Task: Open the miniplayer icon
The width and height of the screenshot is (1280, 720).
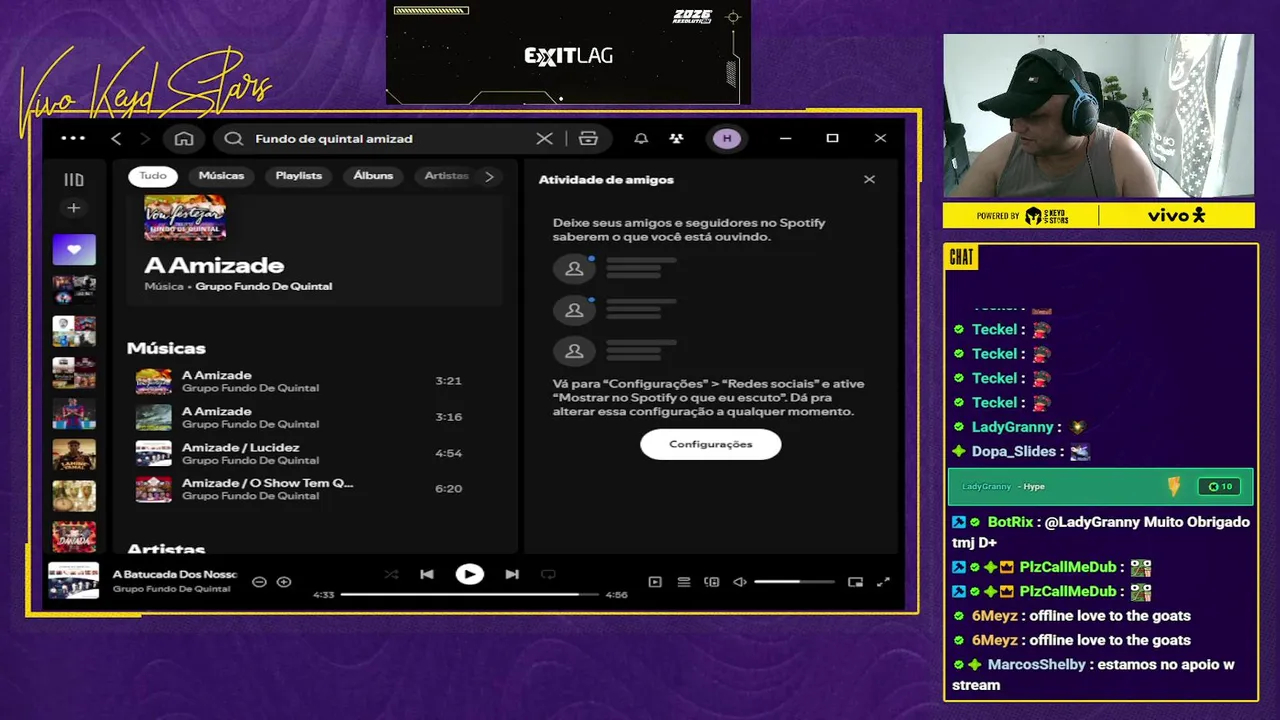Action: click(855, 582)
